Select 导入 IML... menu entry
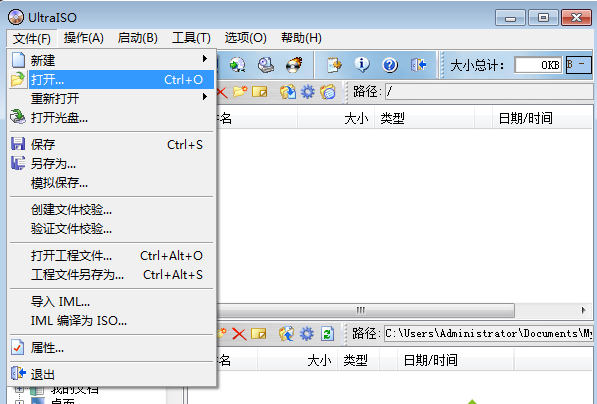This screenshot has width=597, height=404. [x=112, y=302]
